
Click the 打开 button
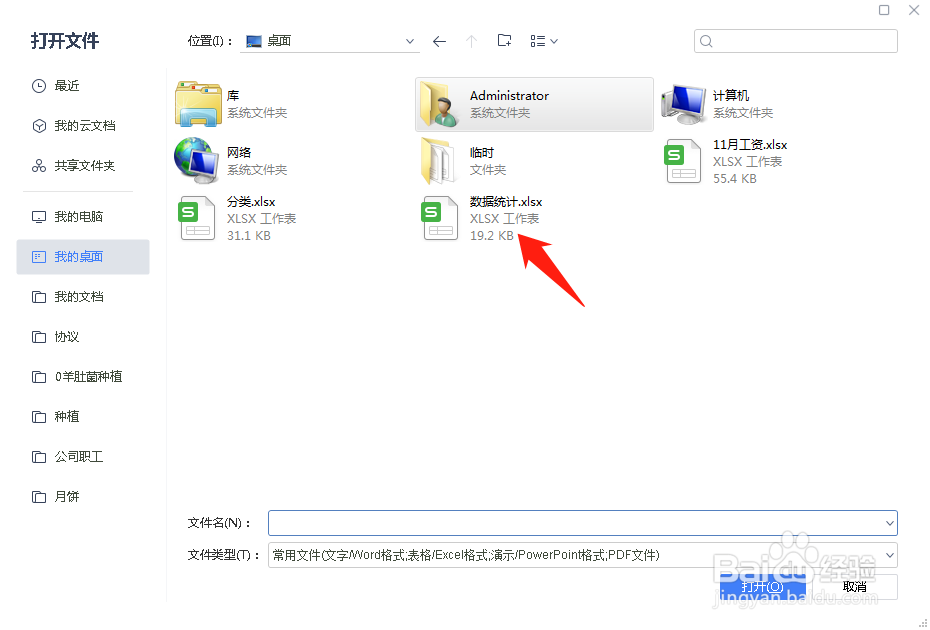tap(763, 585)
